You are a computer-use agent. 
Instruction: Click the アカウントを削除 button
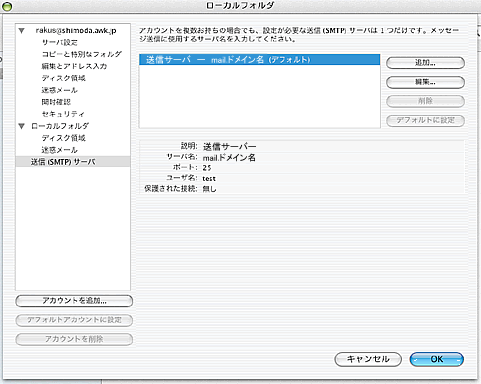pyautogui.click(x=74, y=339)
